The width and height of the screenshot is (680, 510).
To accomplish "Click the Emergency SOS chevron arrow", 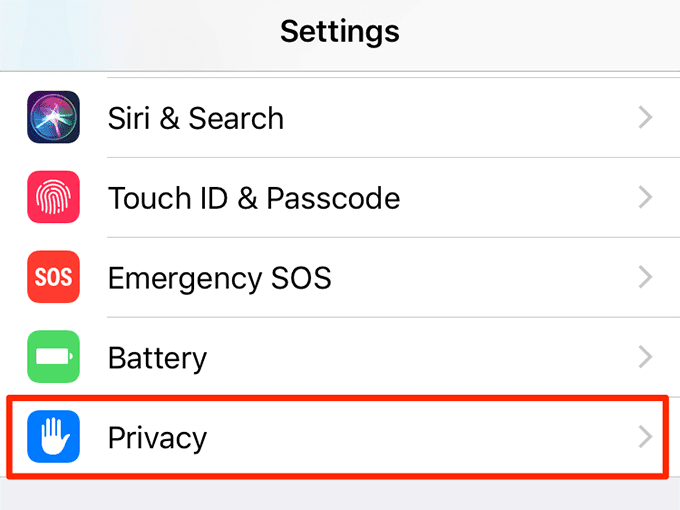I will pyautogui.click(x=645, y=277).
